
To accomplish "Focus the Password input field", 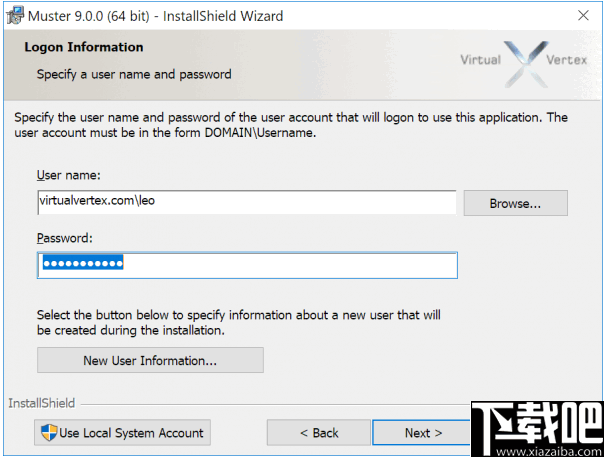I will [247, 265].
